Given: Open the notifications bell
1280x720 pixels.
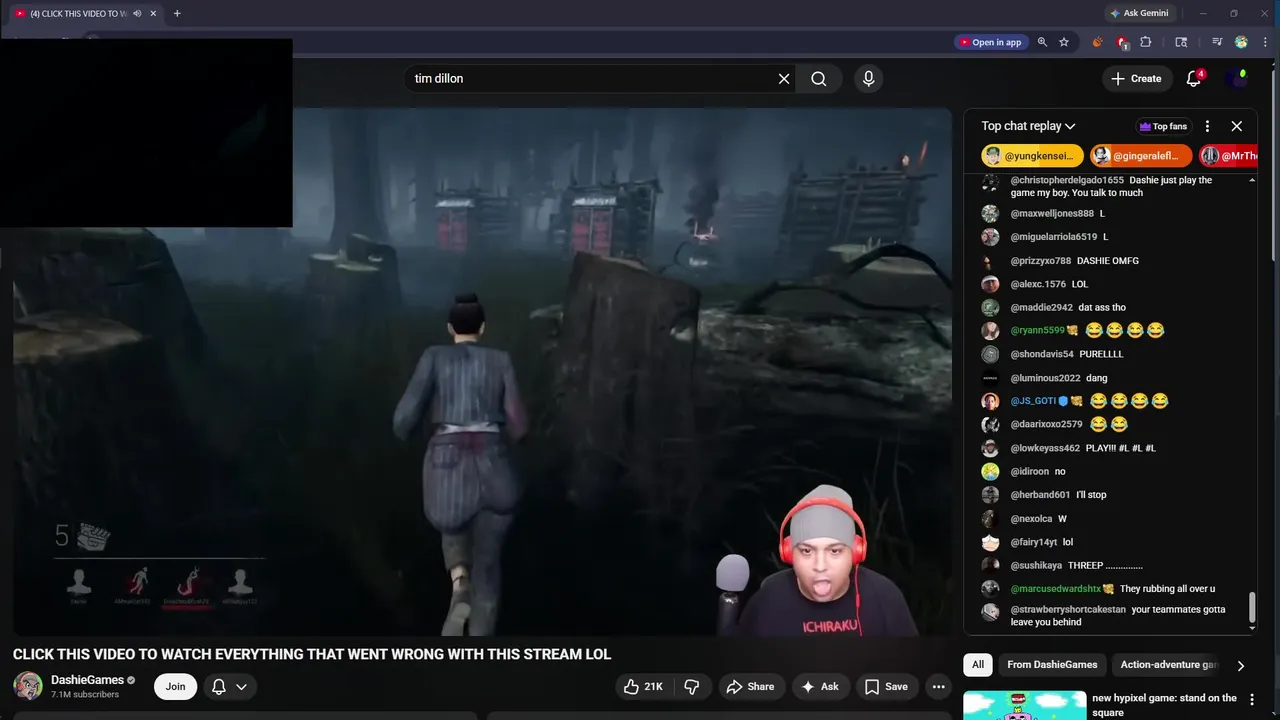Looking at the screenshot, I should [x=1194, y=78].
